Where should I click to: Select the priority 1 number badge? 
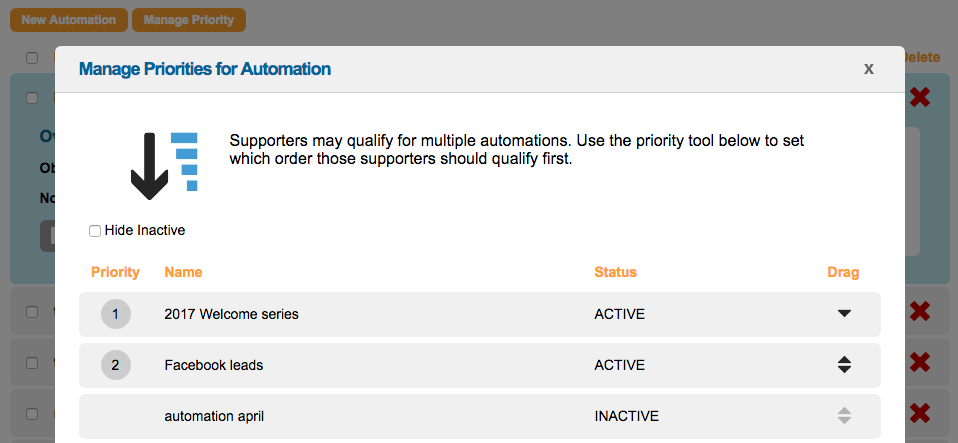click(x=115, y=314)
